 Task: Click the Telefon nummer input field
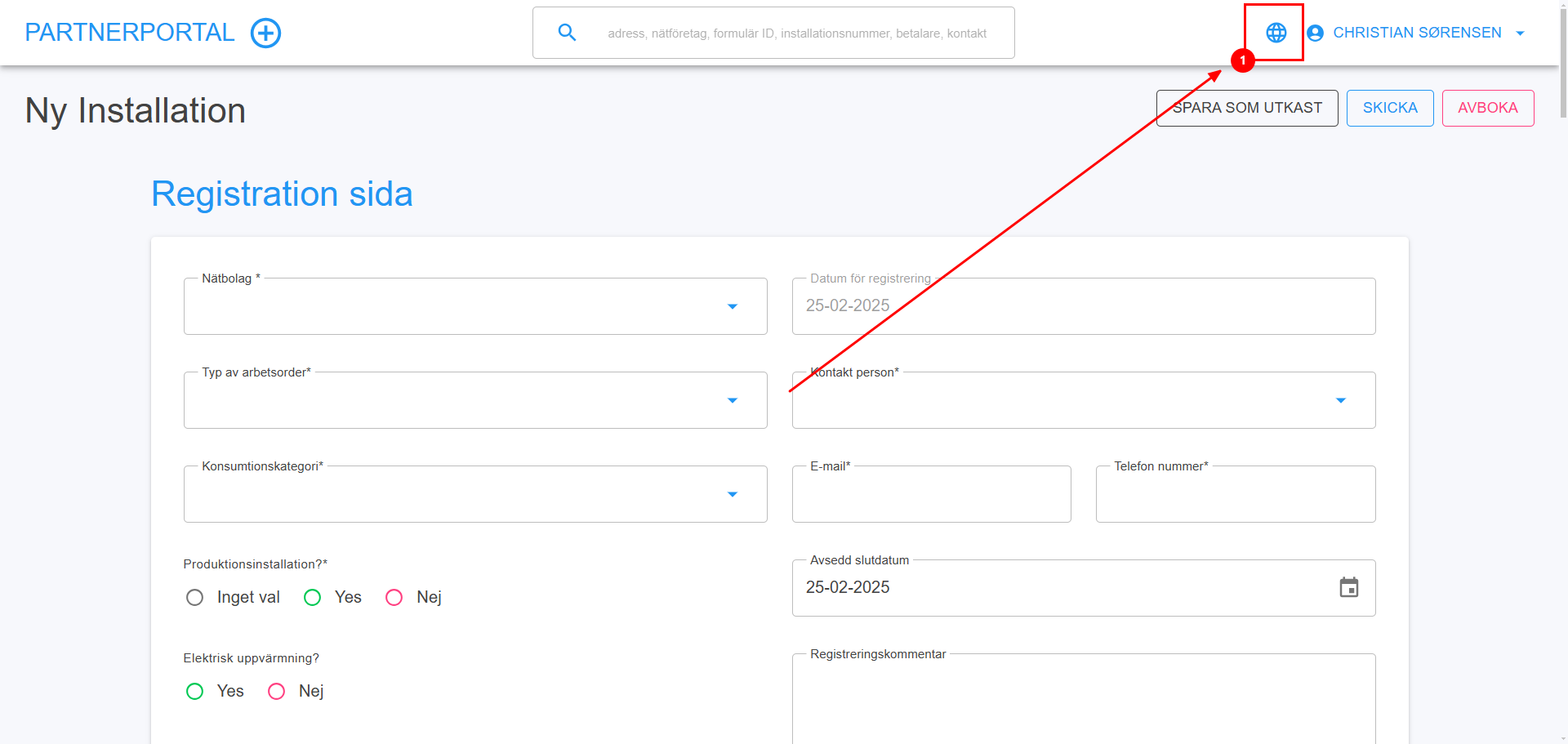tap(1236, 494)
